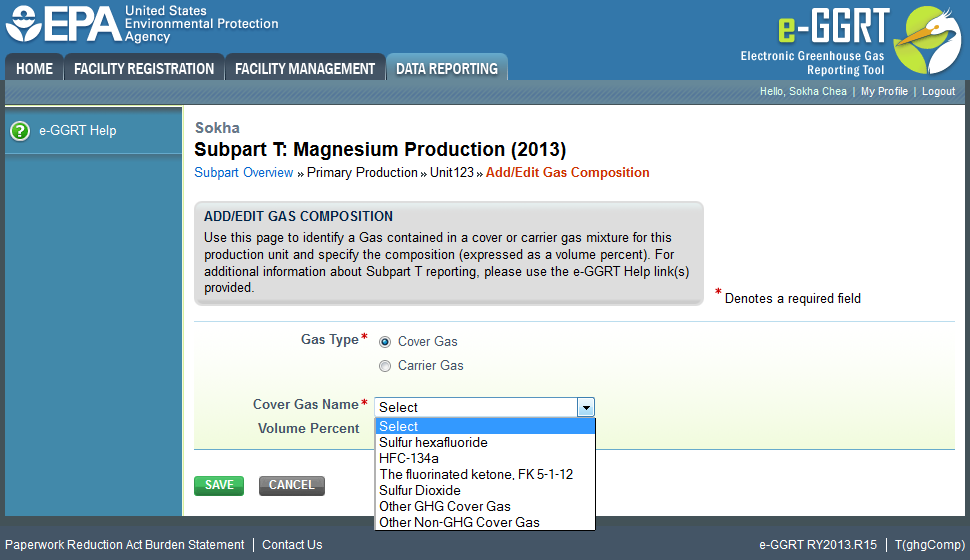Open the Paperwork Reduction Act Burden Statement link
970x560 pixels.
[x=124, y=545]
